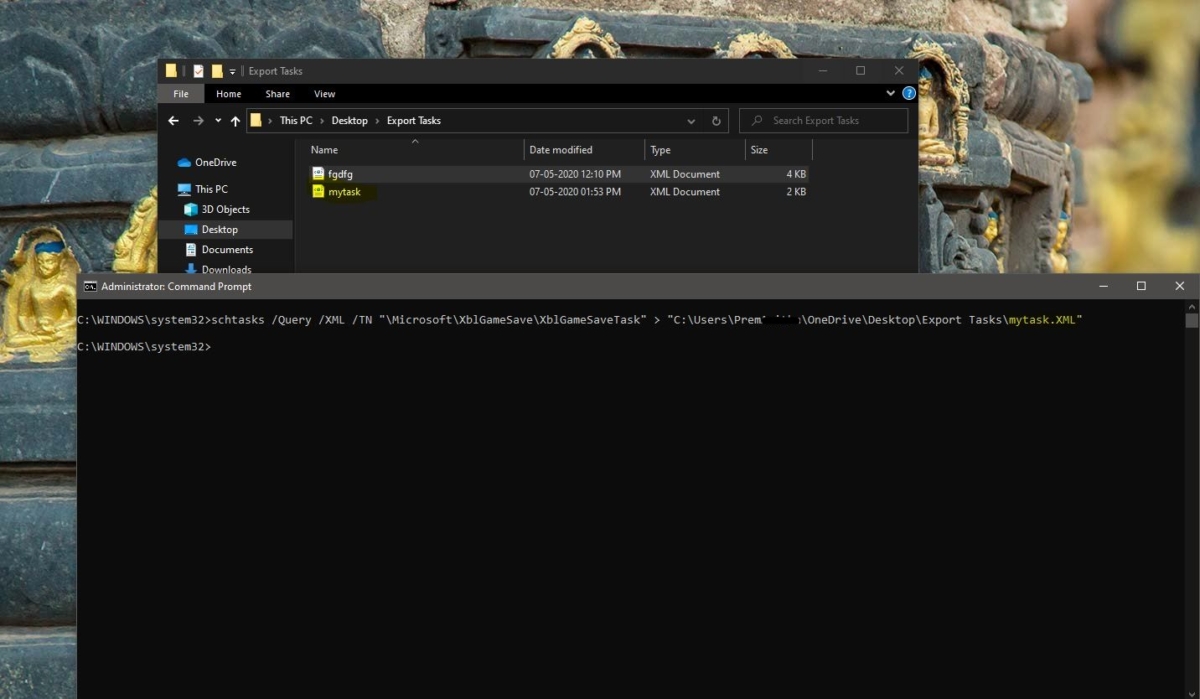
Task: Click the Properties quick access icon
Action: point(198,71)
